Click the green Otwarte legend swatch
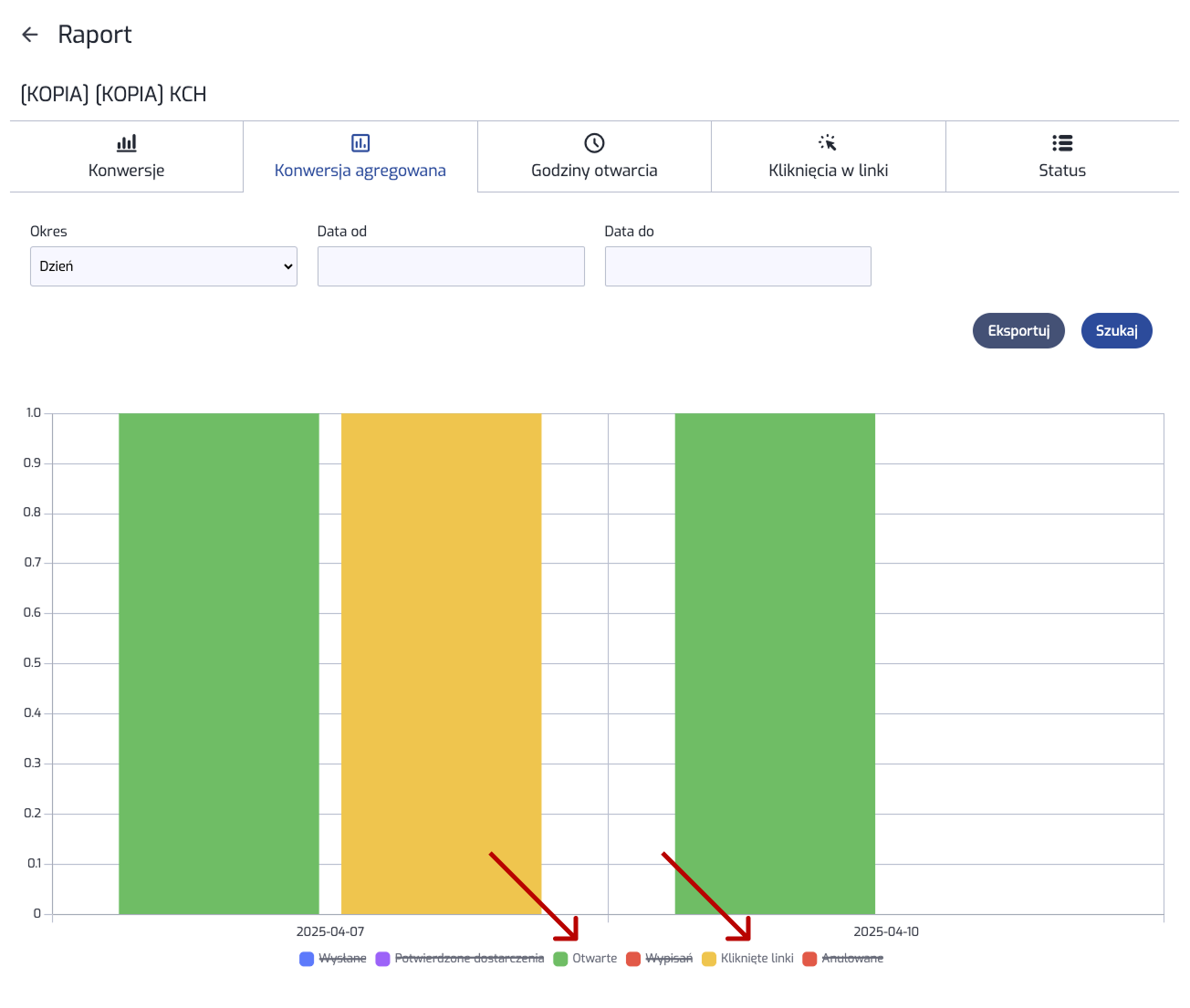The height and width of the screenshot is (1008, 1190). pos(560,959)
